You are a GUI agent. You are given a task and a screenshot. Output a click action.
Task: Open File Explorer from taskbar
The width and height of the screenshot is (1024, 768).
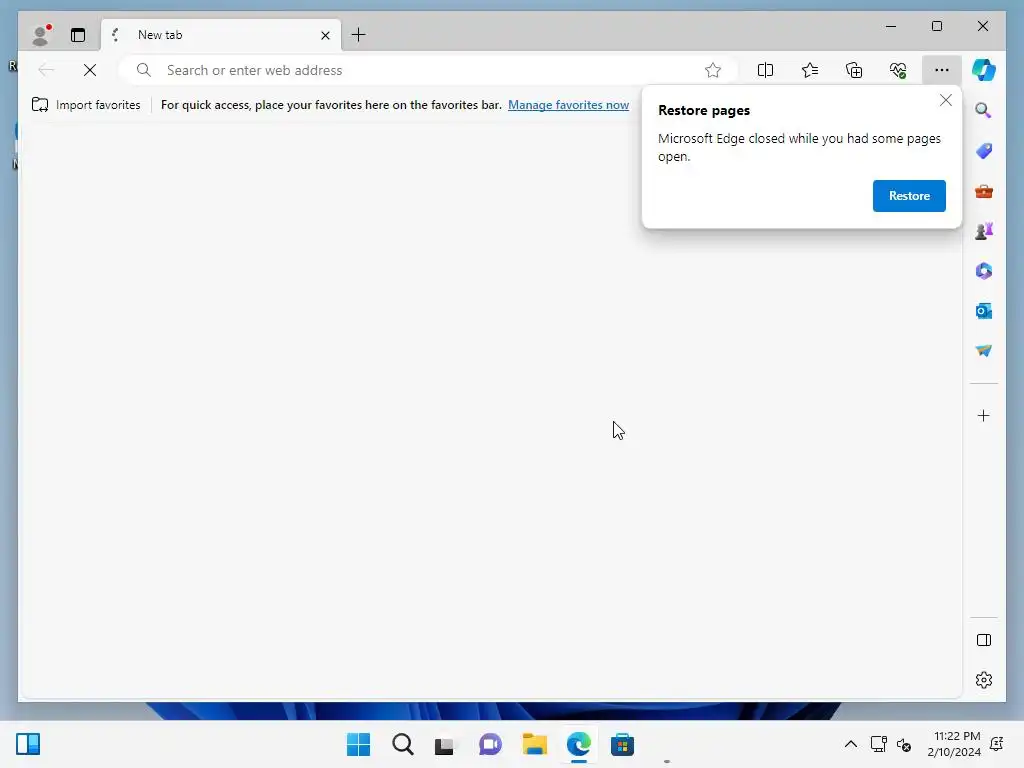click(x=534, y=744)
